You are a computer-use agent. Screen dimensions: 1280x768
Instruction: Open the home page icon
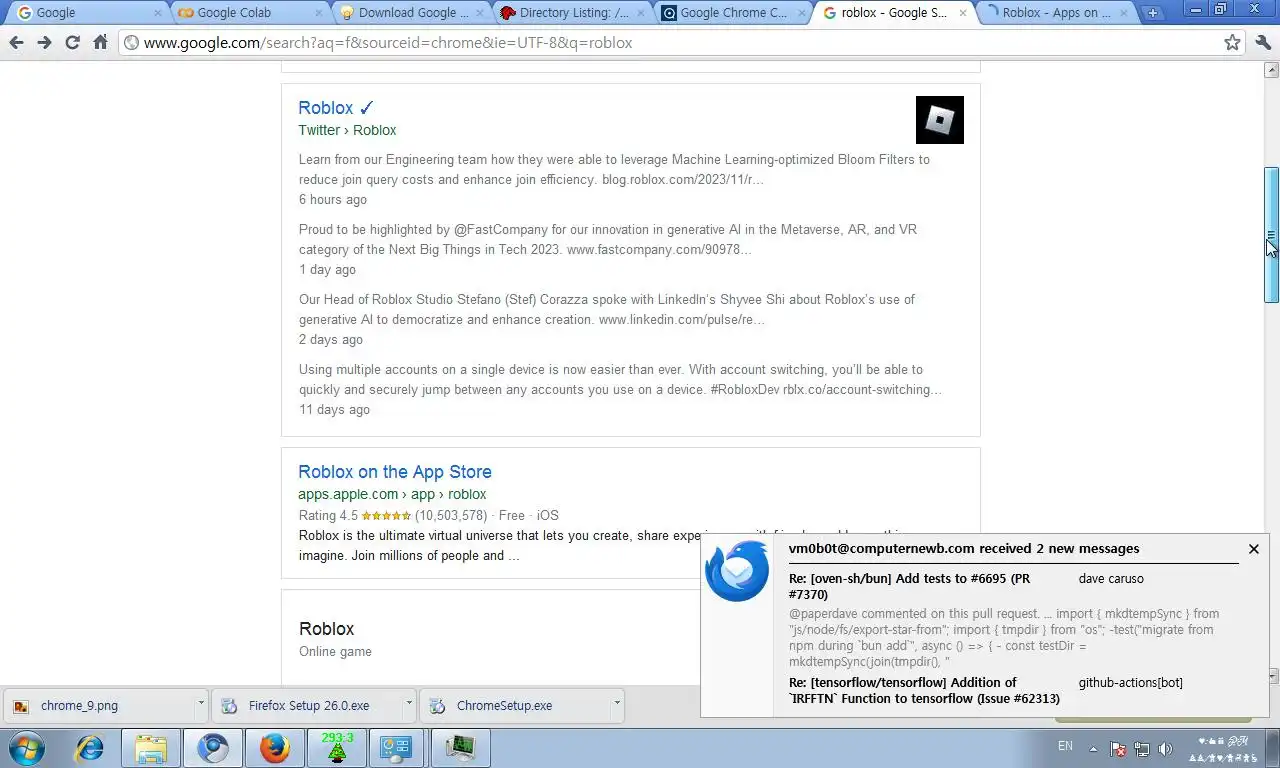100,43
